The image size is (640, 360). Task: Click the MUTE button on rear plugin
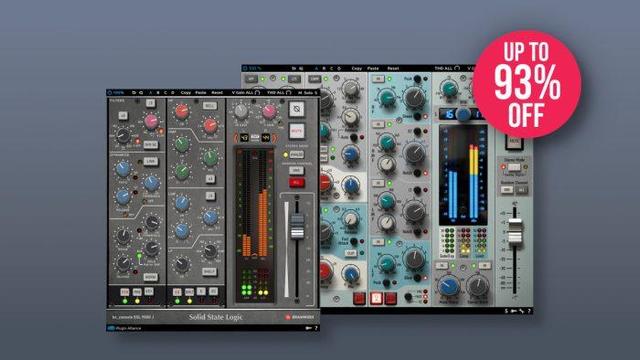click(513, 142)
